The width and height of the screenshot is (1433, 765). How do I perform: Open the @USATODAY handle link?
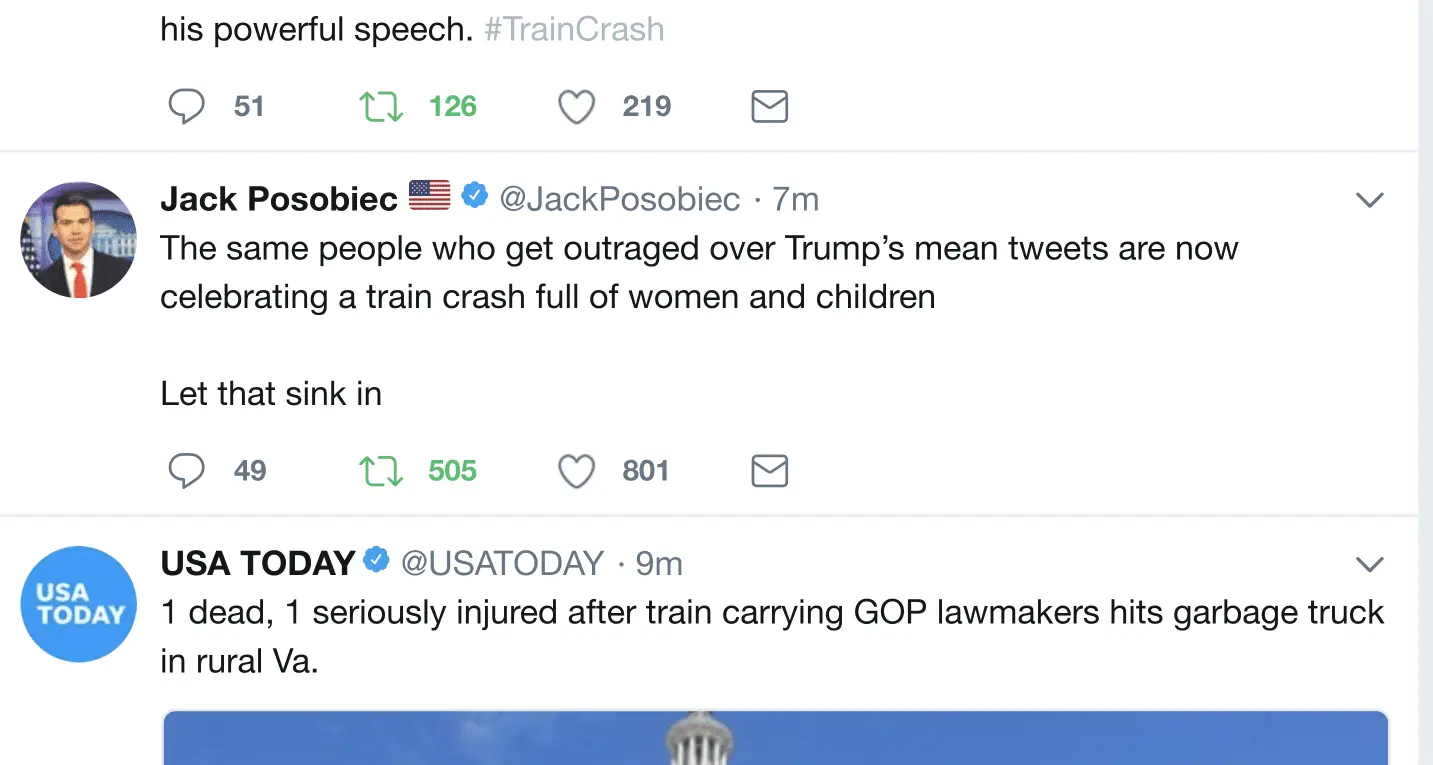502,563
